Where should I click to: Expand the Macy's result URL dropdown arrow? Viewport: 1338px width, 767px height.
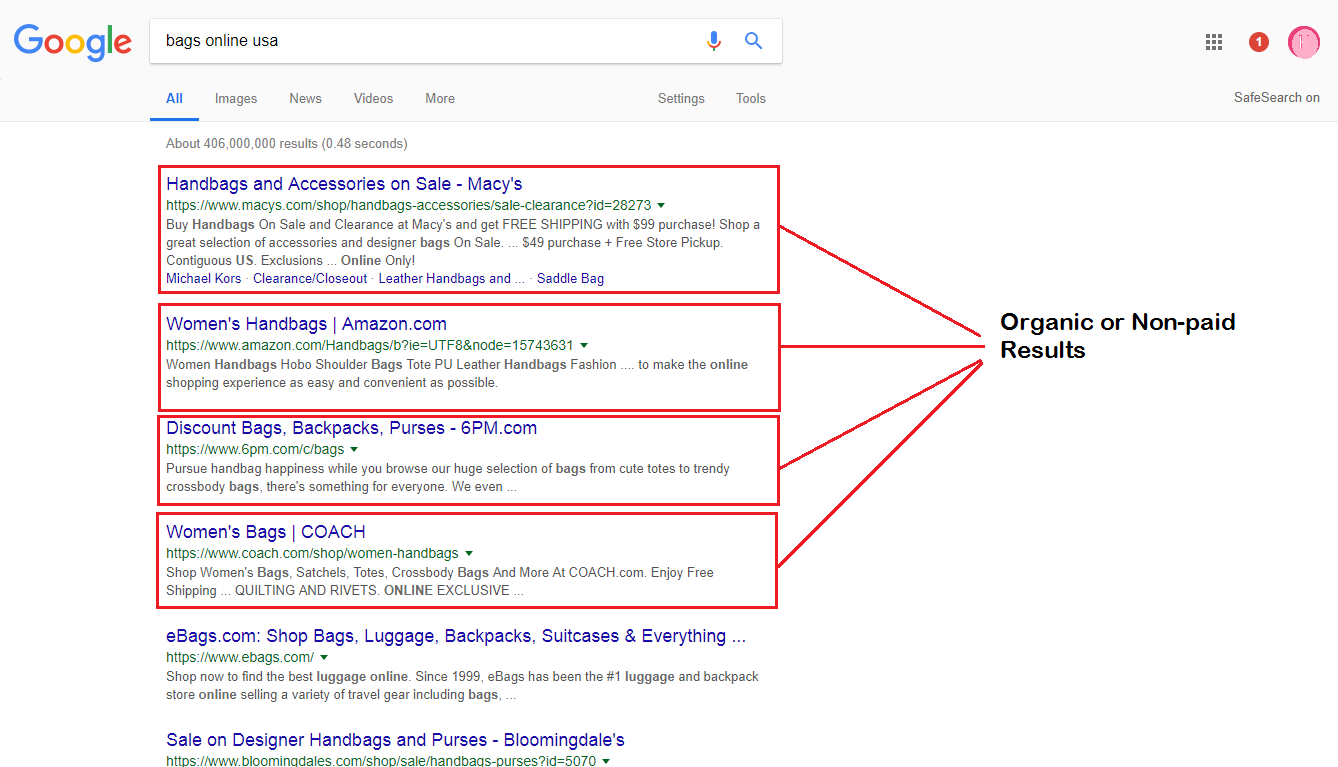[x=660, y=204]
